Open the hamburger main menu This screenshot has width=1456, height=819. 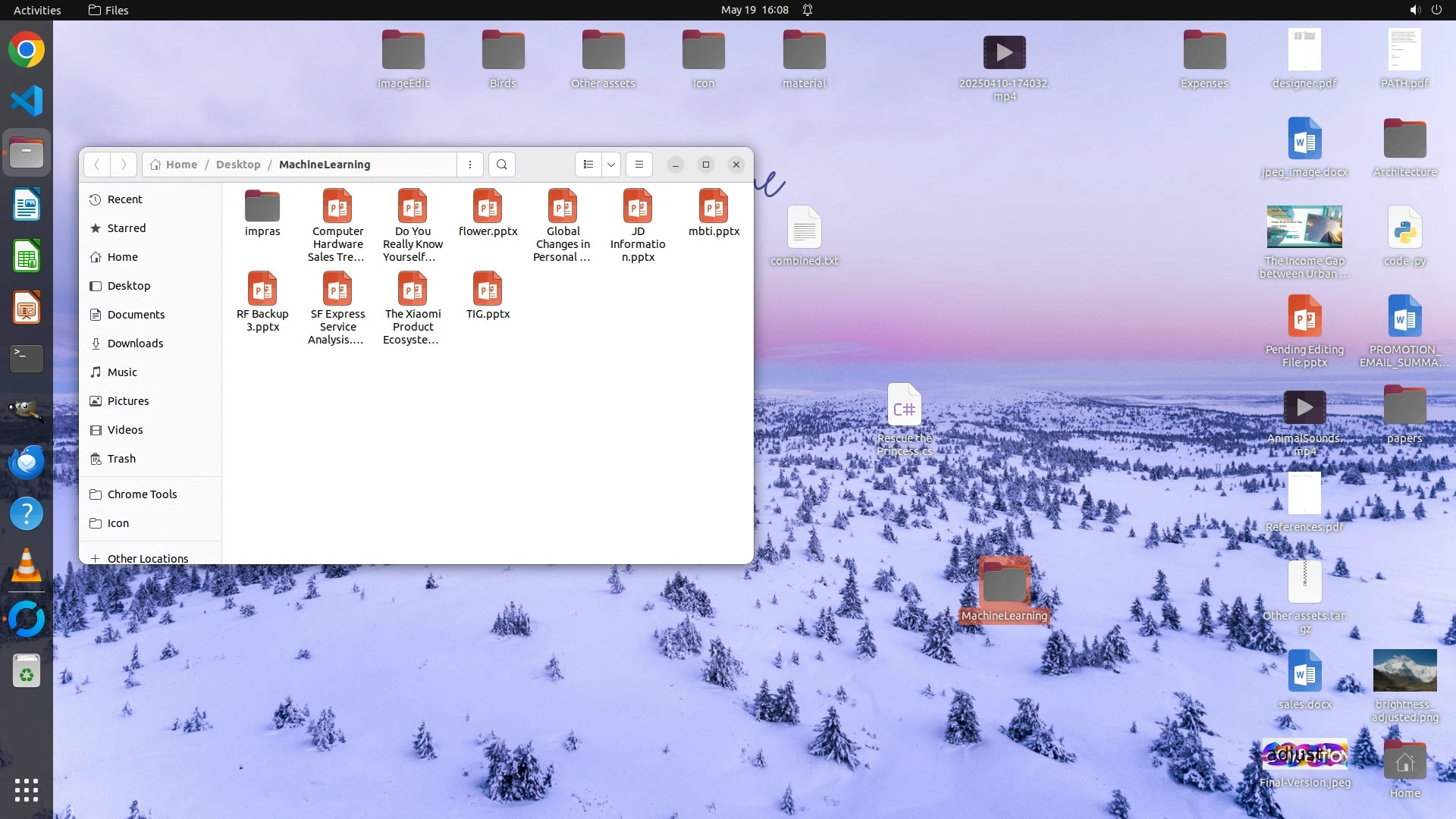coord(639,165)
